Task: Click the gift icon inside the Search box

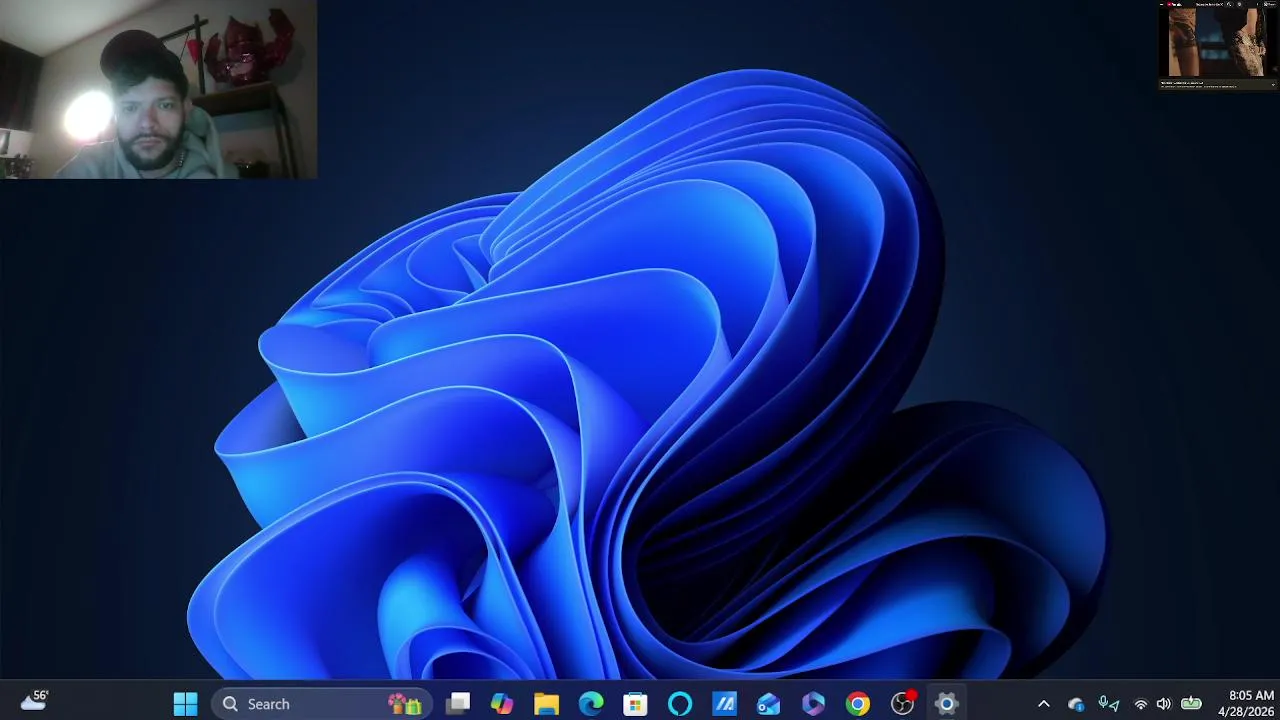Action: point(405,704)
